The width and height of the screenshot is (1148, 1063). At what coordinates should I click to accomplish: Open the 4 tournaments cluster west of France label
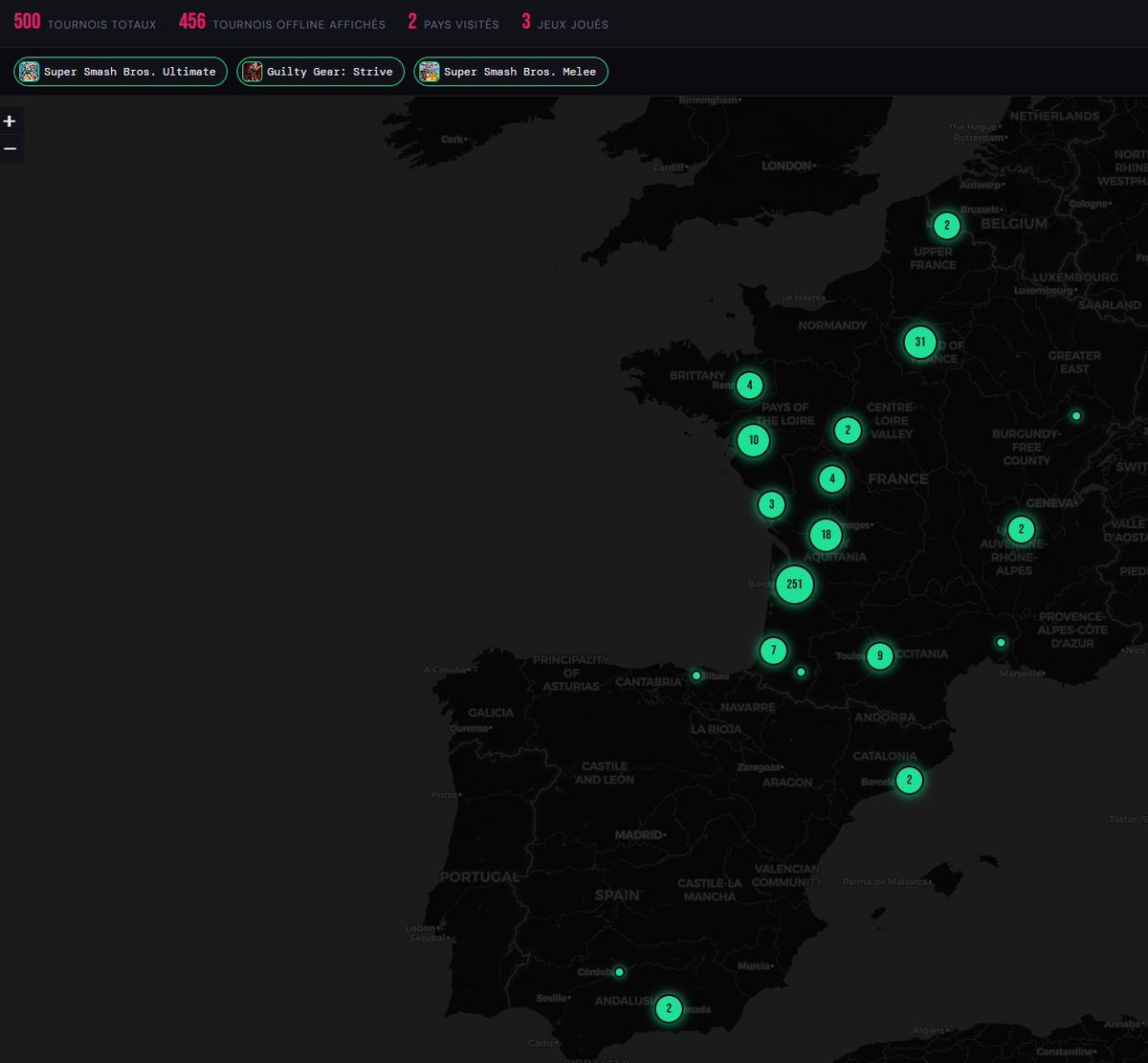click(x=832, y=478)
